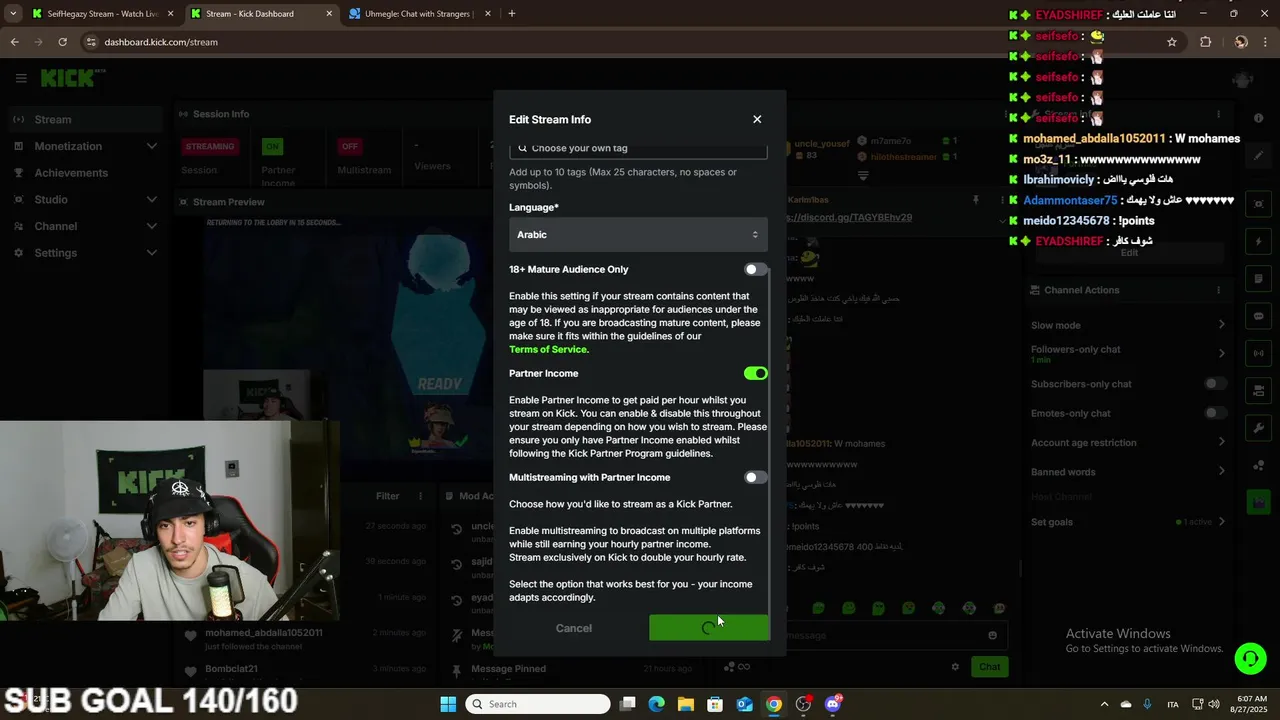Open chat settings gear near Chat button
Screen dimensions: 1280x720
[x=955, y=666]
